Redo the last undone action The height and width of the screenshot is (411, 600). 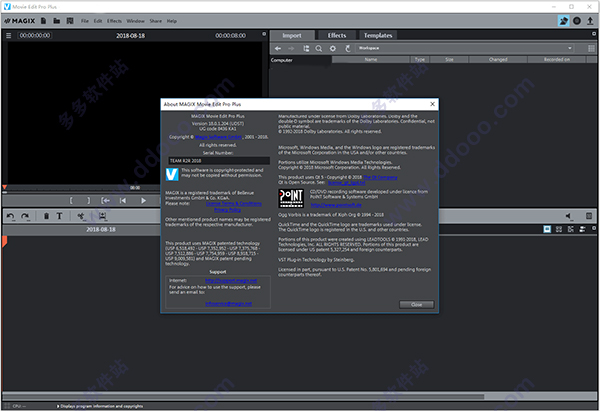click(25, 216)
